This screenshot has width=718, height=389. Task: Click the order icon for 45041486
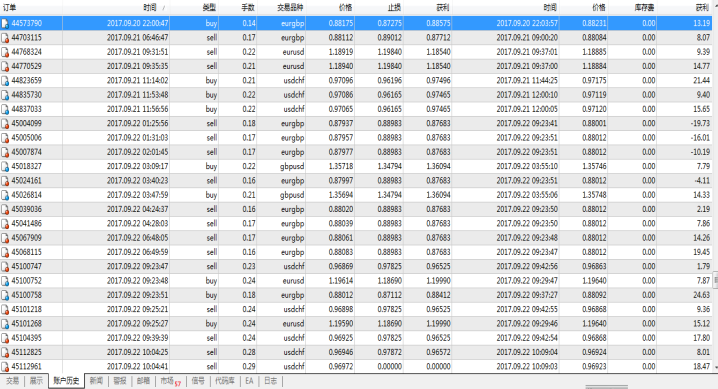5,224
